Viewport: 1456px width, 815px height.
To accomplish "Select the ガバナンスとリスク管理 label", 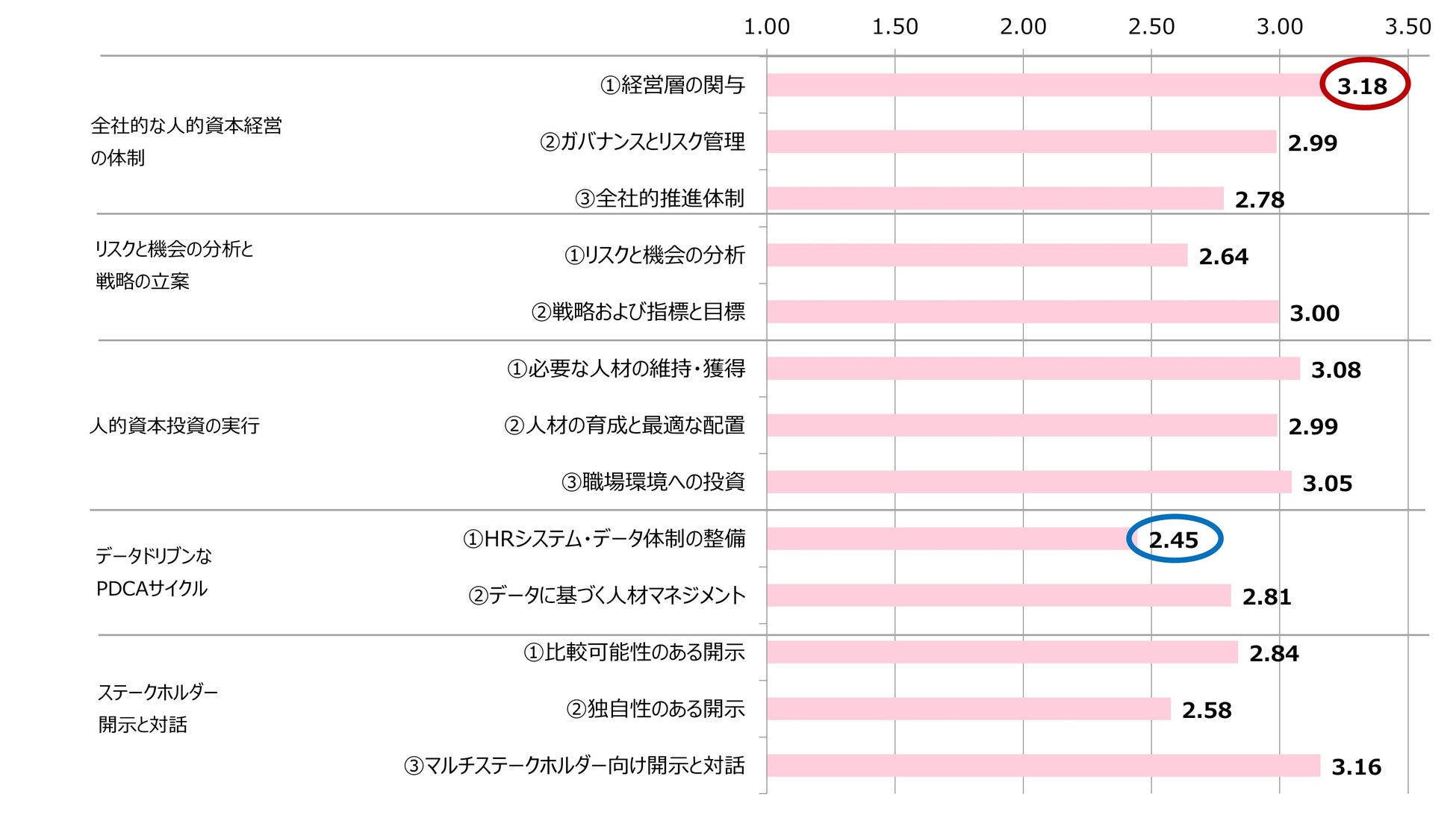I will [642, 142].
